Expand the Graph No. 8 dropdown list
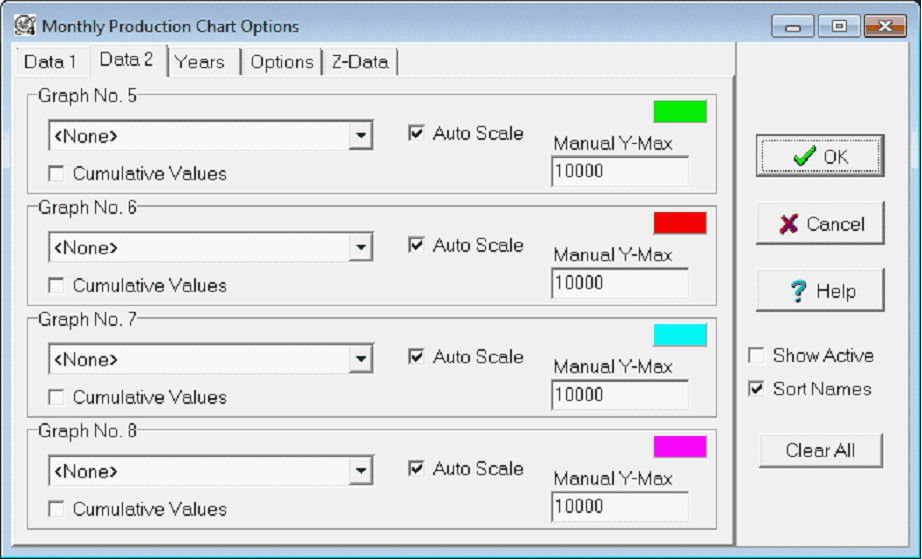The image size is (922, 560). (x=360, y=471)
